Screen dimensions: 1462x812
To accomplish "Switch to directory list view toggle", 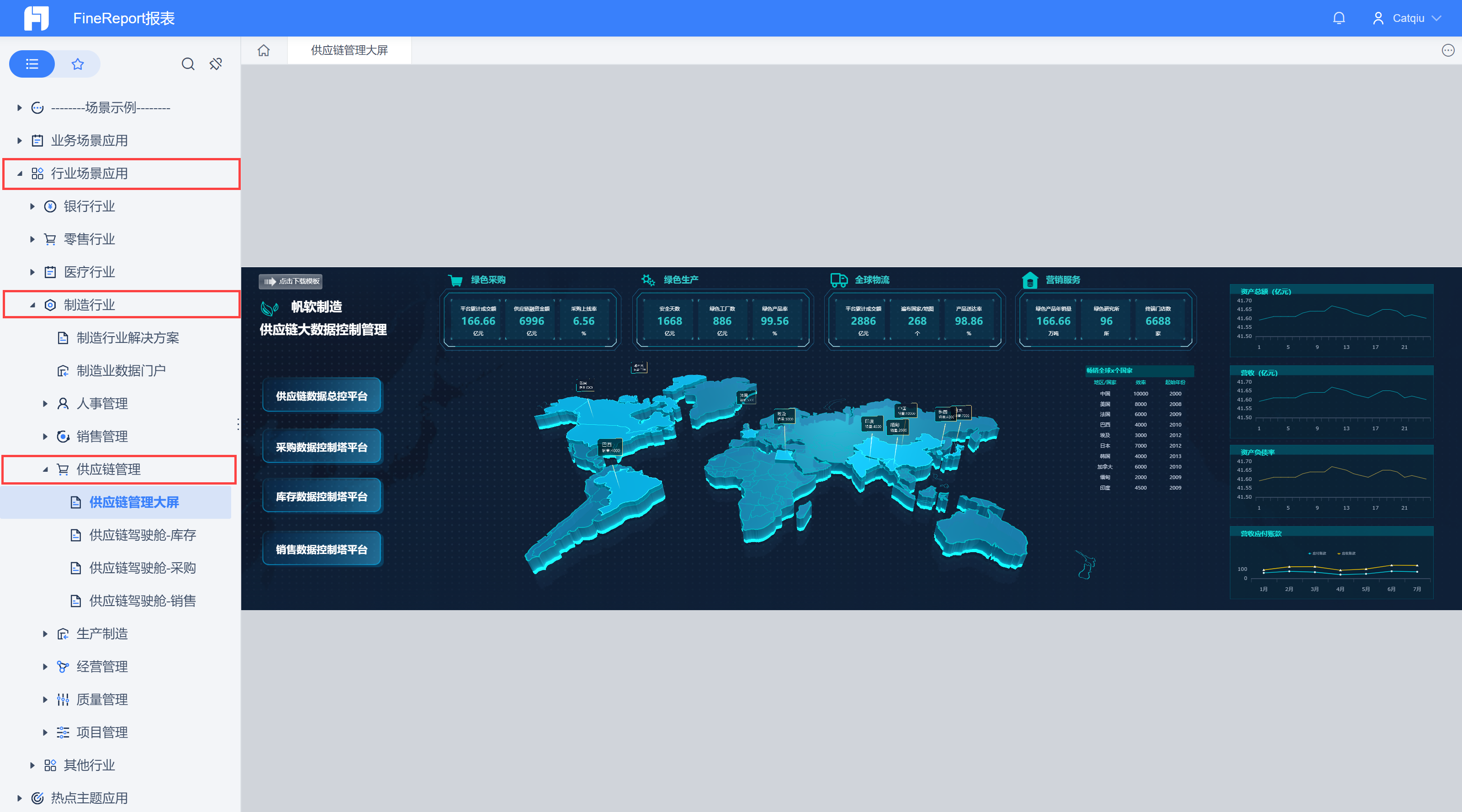I will click(32, 64).
